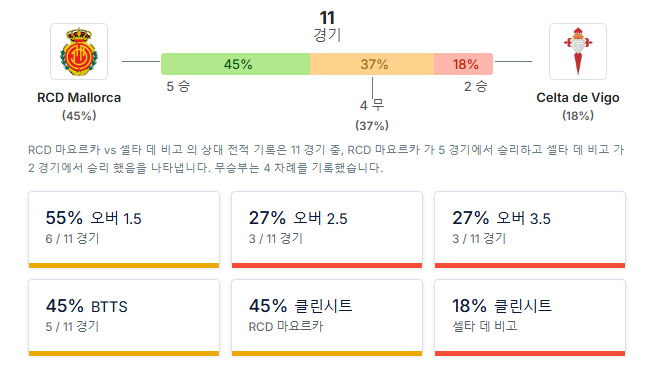The height and width of the screenshot is (372, 653).
Task: Click the 4 무 draws label
Action: click(x=372, y=105)
